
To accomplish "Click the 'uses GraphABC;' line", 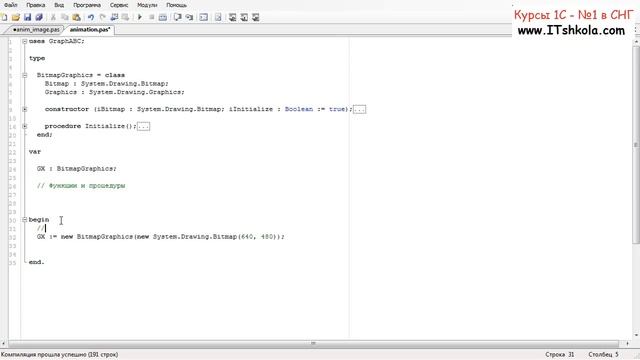I will [x=57, y=41].
